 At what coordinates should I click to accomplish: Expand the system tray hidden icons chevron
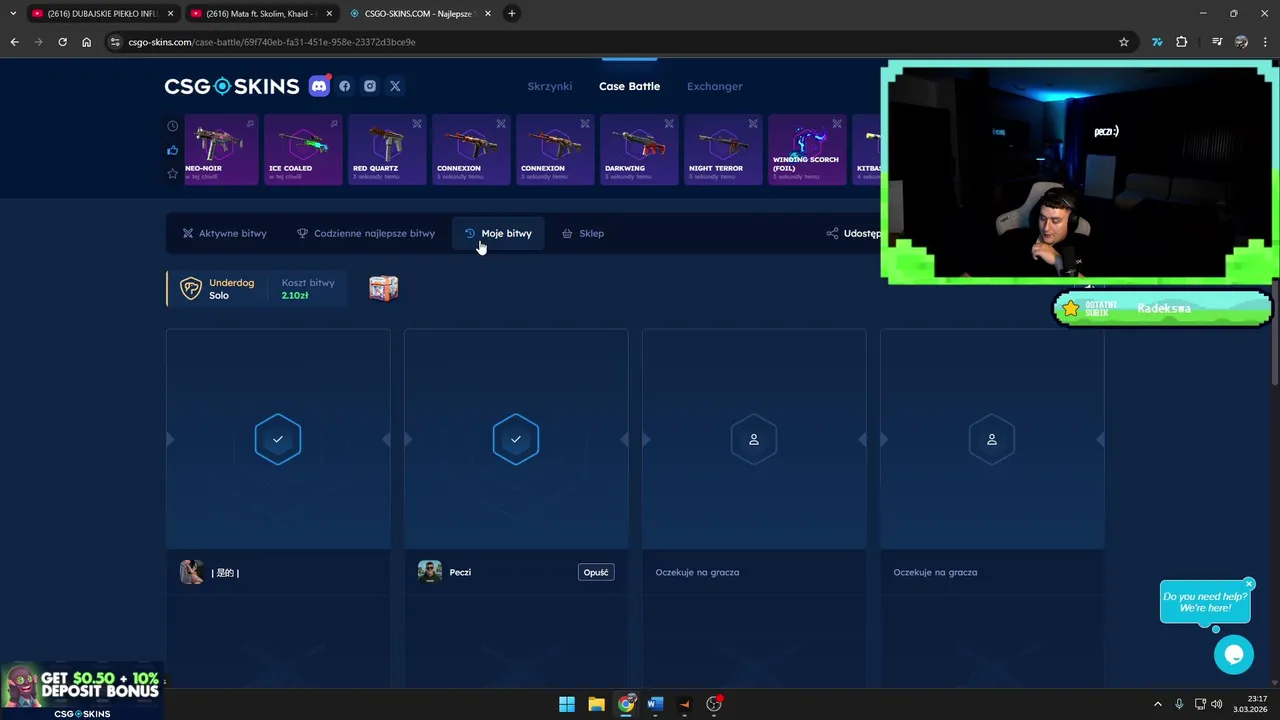1158,704
